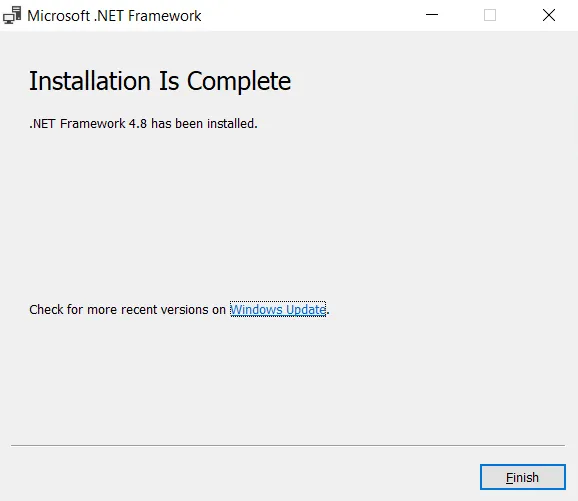Click the Finish button
The width and height of the screenshot is (578, 501).
click(x=522, y=477)
